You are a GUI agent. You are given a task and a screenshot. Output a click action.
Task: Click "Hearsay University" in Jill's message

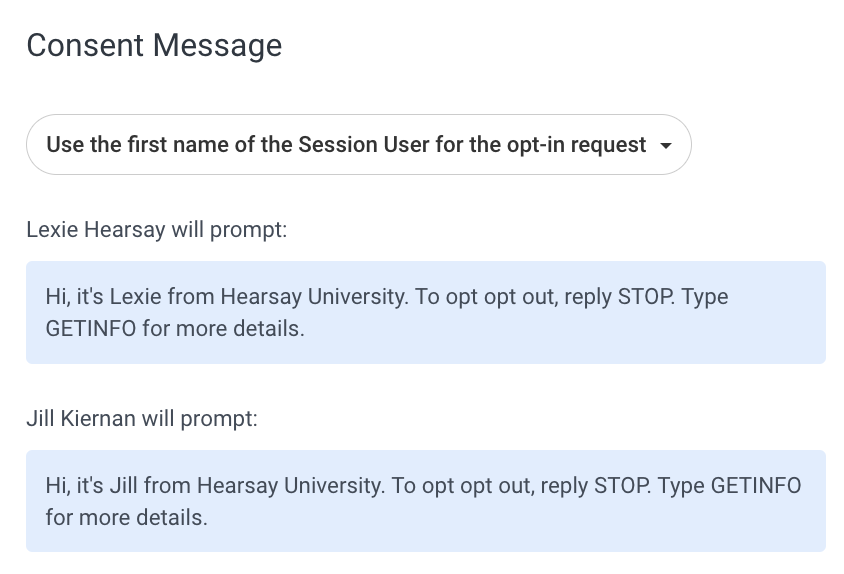[x=290, y=486]
